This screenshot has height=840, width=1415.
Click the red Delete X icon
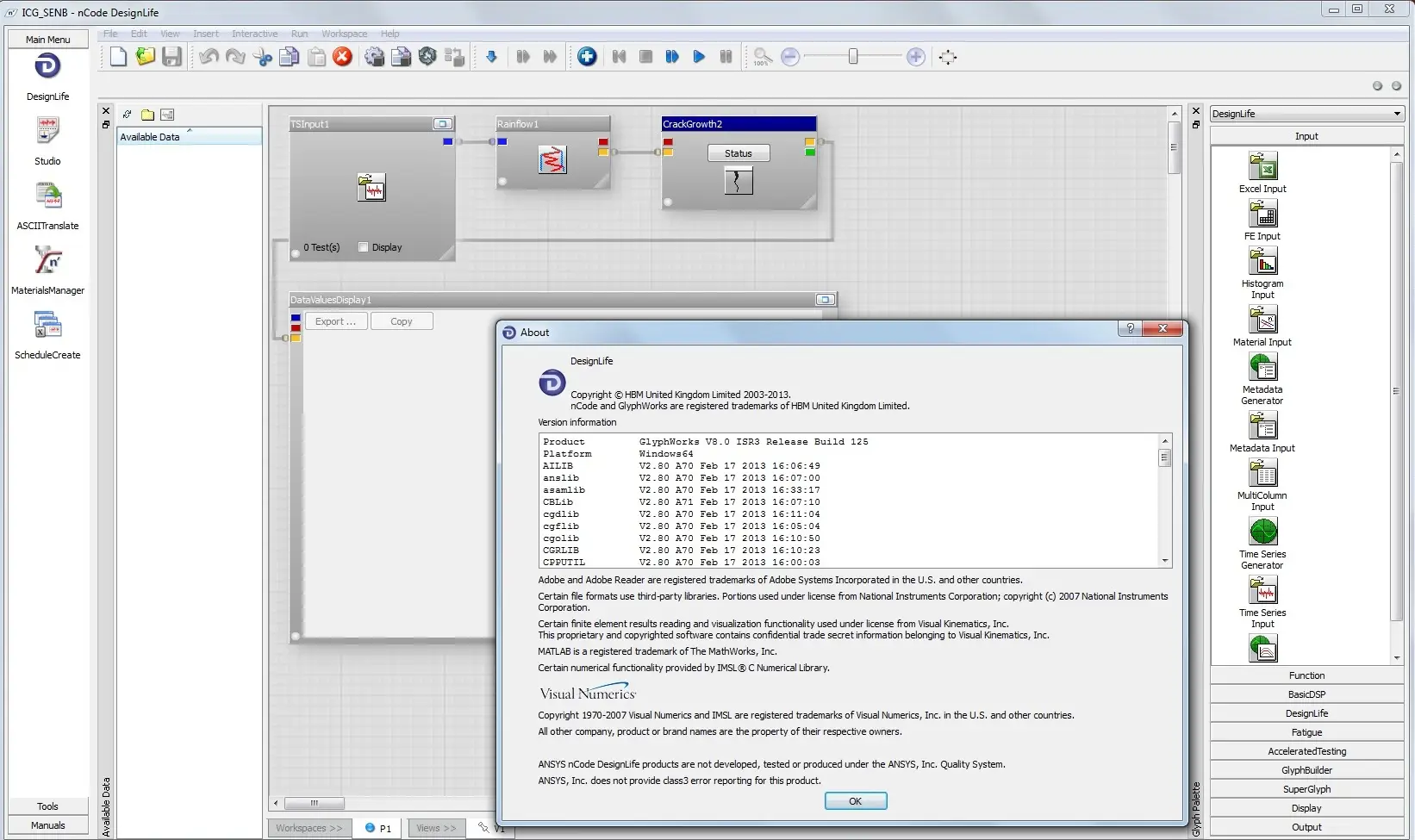coord(343,57)
